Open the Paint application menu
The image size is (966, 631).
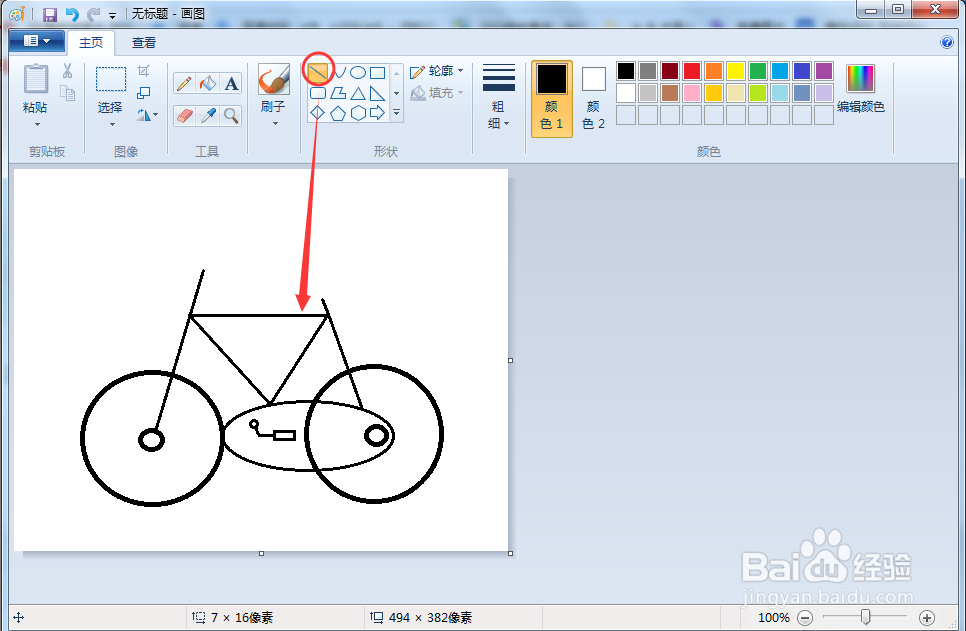click(36, 41)
